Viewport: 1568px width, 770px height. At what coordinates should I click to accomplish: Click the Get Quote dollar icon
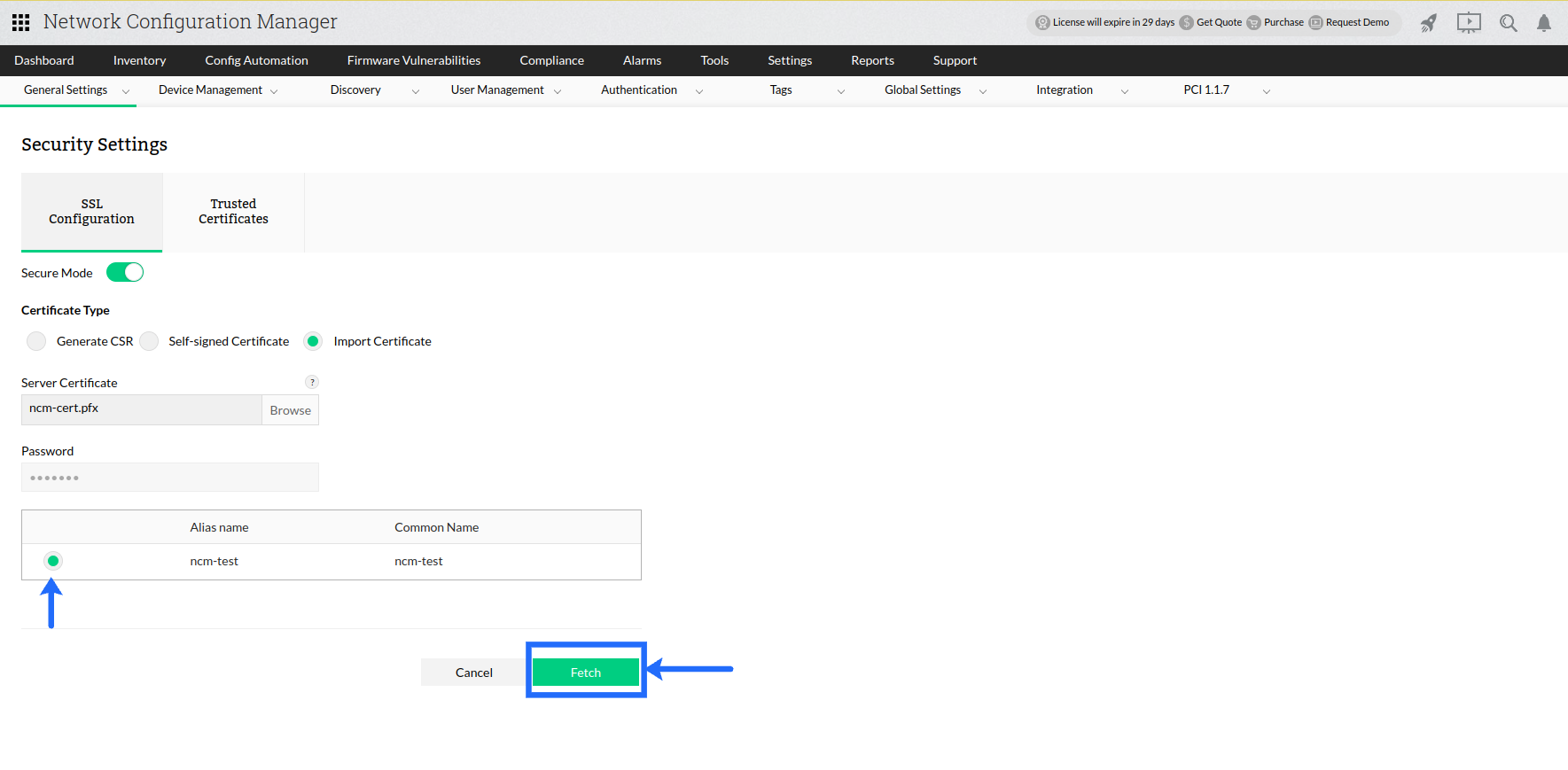1187,23
